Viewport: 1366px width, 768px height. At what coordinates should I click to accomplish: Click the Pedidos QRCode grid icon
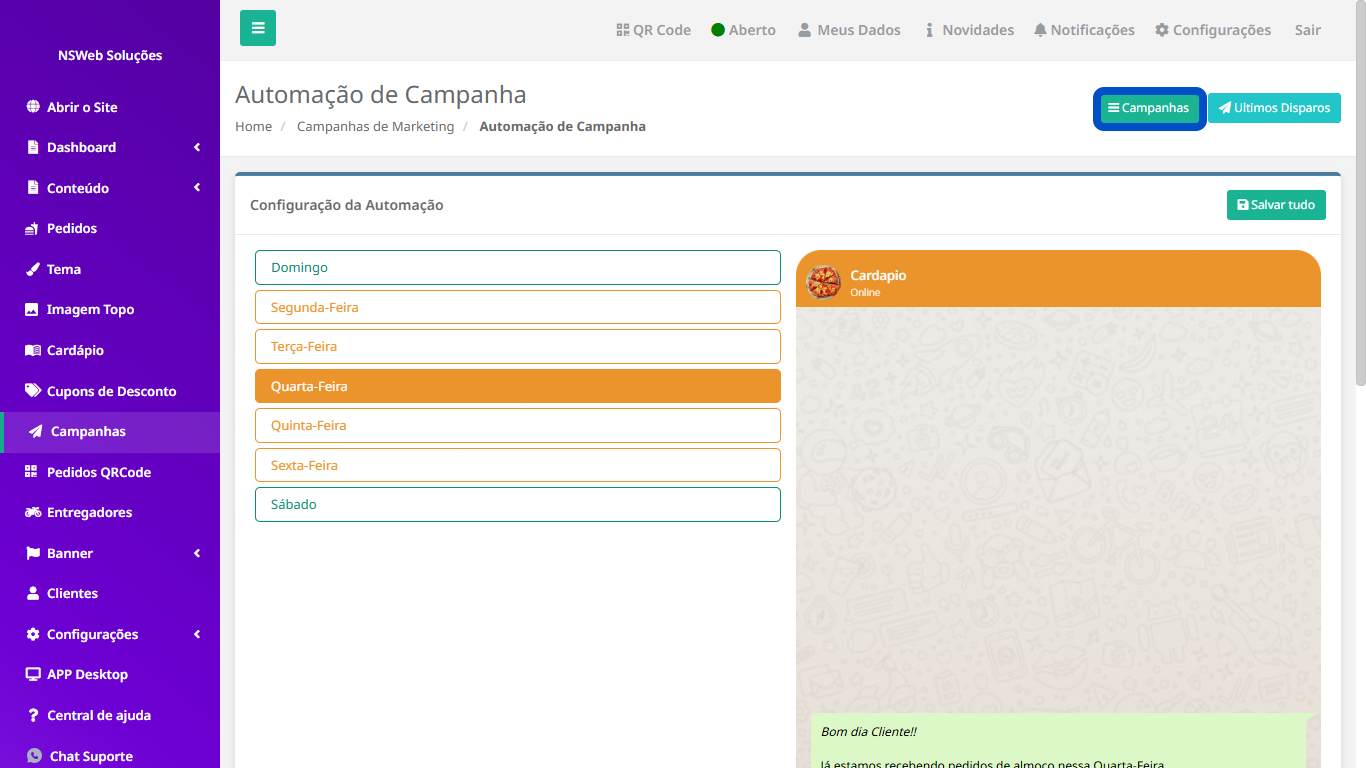pyautogui.click(x=31, y=472)
